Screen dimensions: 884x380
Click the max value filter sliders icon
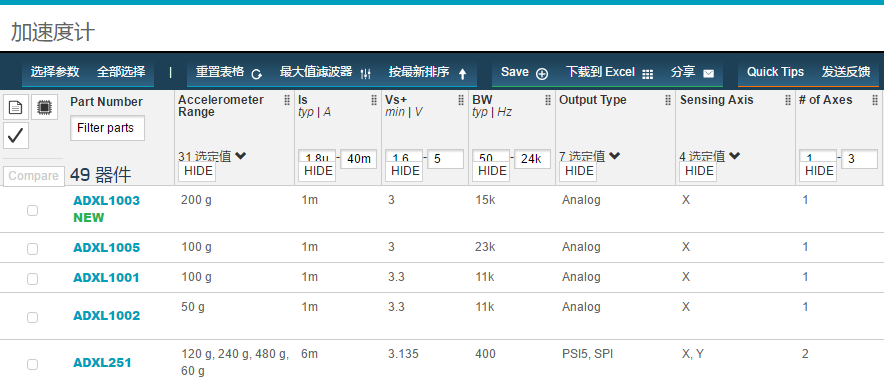tap(365, 74)
